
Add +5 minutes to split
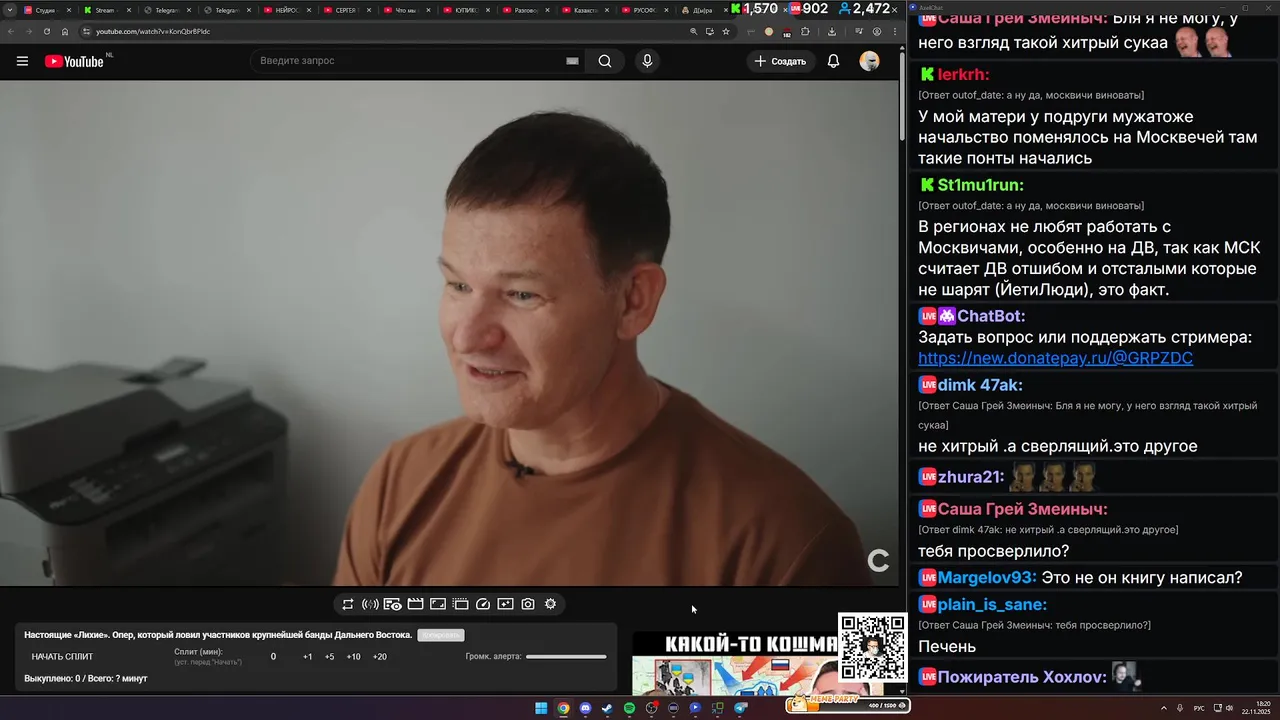(329, 657)
